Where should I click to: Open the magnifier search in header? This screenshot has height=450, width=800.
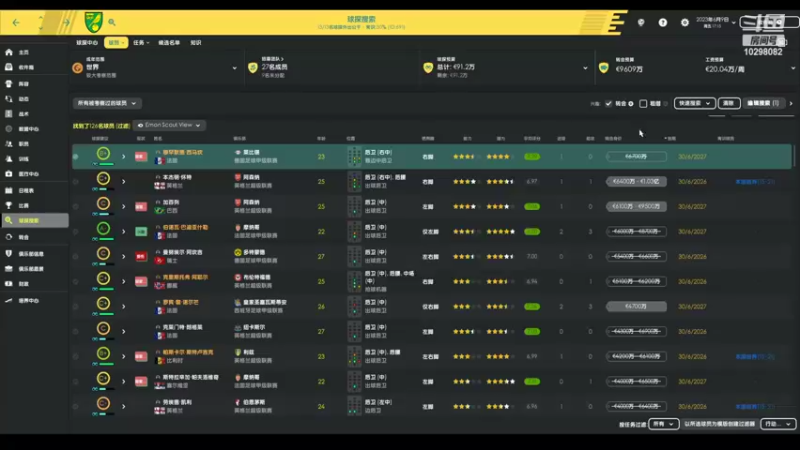pyautogui.click(x=112, y=22)
